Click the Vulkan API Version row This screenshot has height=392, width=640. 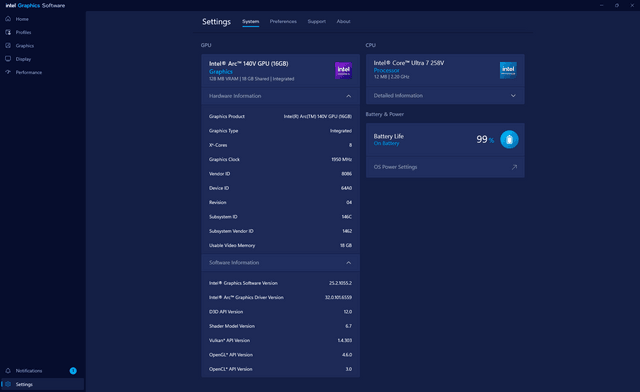(x=280, y=340)
